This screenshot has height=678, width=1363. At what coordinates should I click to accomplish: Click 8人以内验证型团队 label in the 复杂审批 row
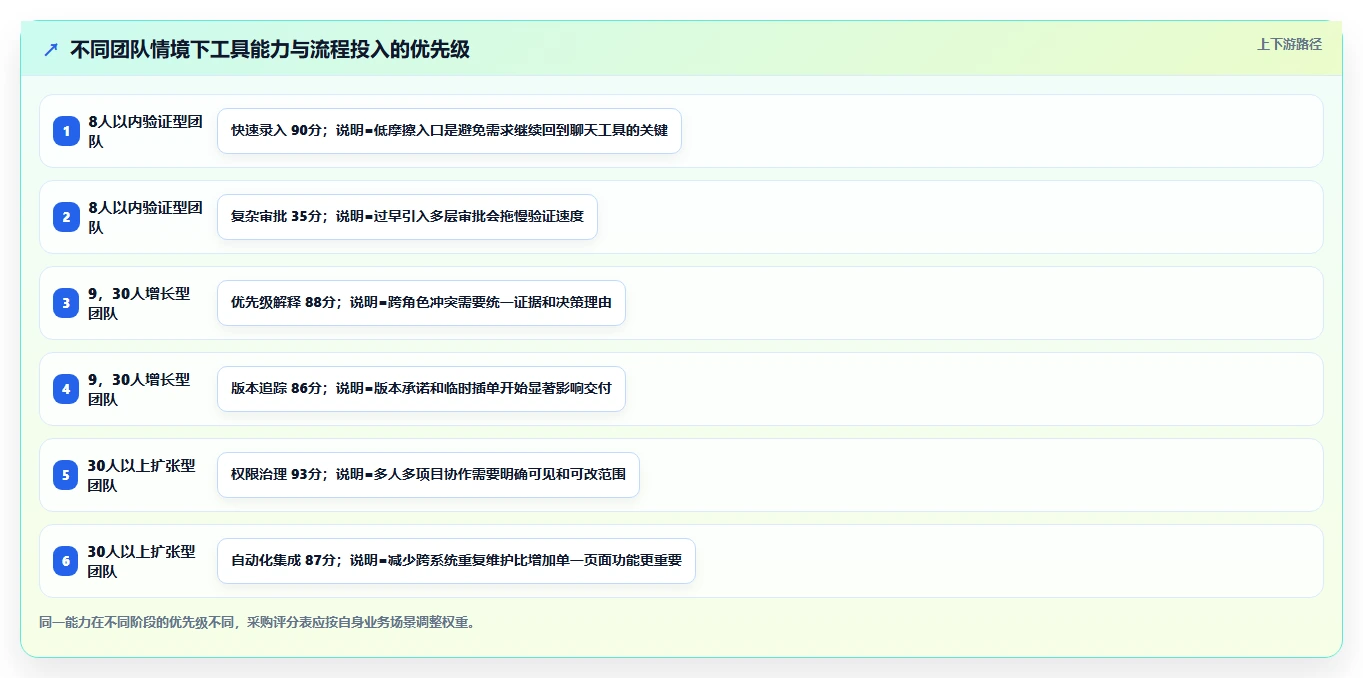(146, 217)
